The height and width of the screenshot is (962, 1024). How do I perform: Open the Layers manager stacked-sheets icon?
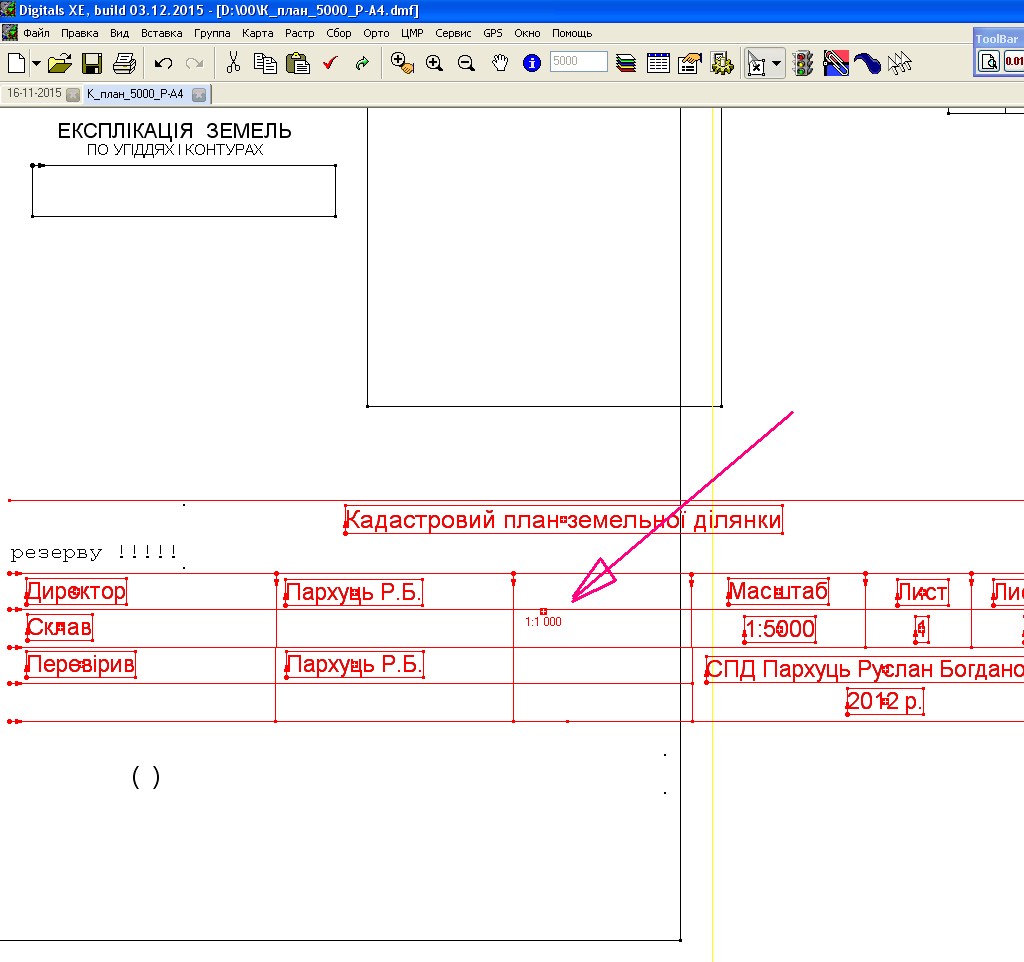pyautogui.click(x=627, y=63)
